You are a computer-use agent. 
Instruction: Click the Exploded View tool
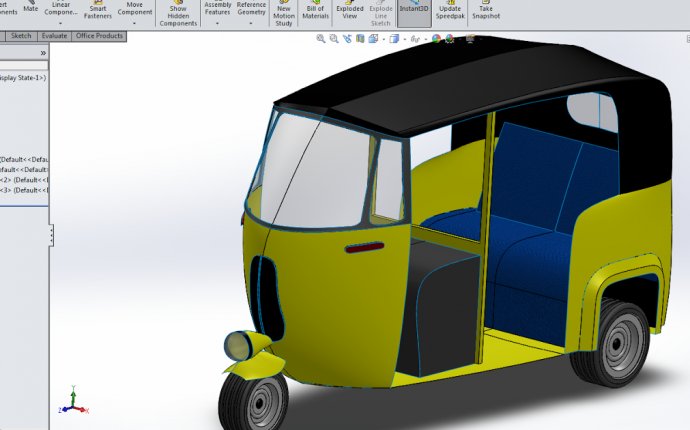point(350,10)
